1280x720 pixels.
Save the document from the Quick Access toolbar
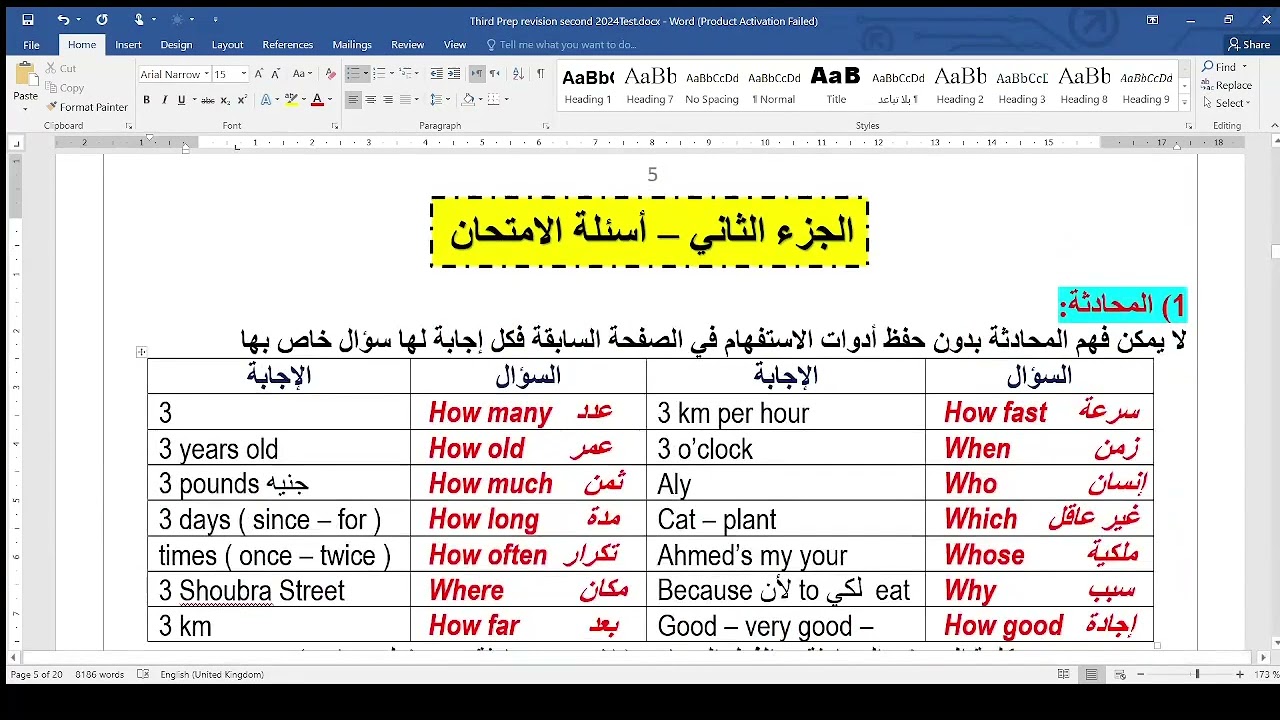pyautogui.click(x=28, y=20)
